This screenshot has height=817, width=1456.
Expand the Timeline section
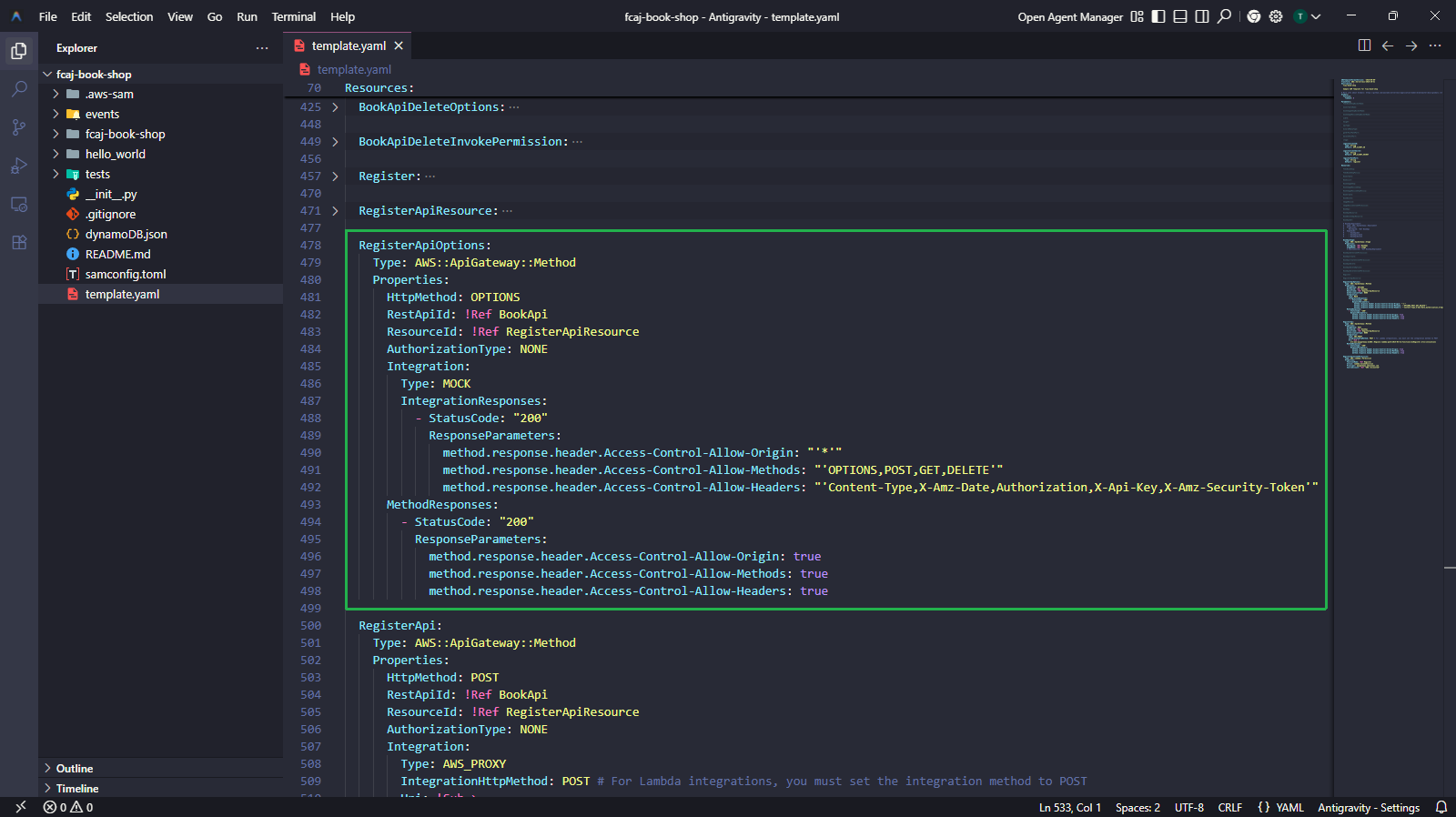tap(160, 789)
